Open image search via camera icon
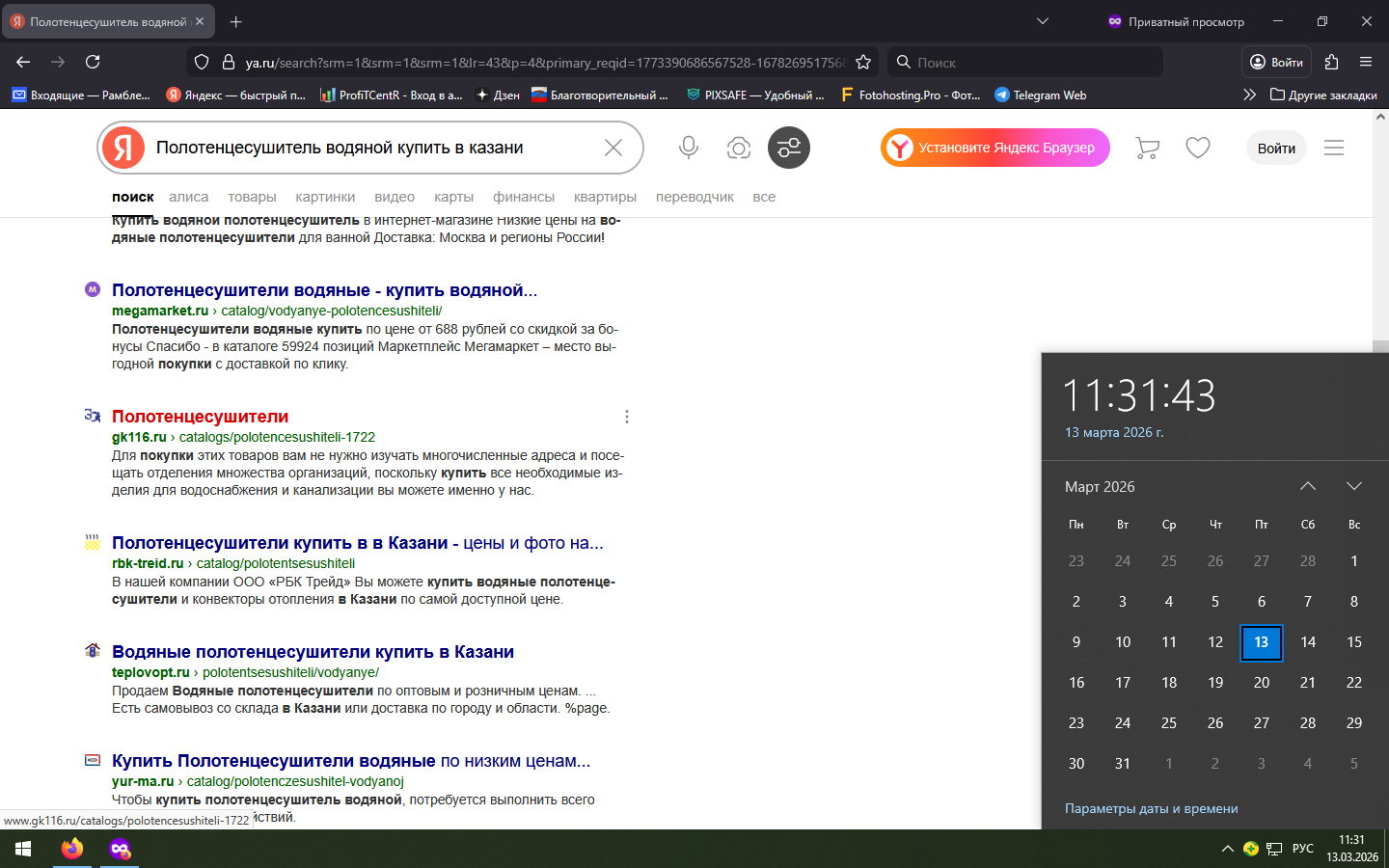The height and width of the screenshot is (868, 1389). tap(739, 148)
